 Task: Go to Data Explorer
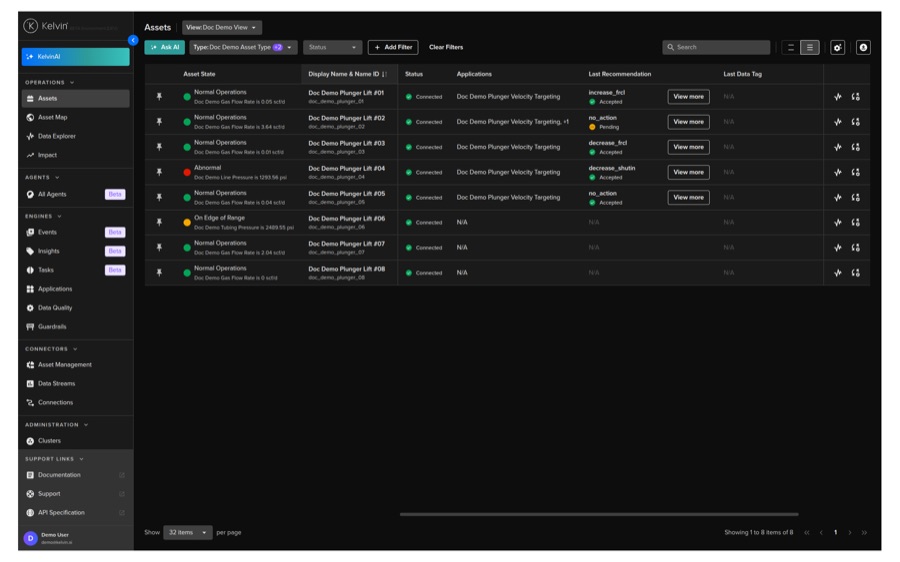(x=56, y=137)
